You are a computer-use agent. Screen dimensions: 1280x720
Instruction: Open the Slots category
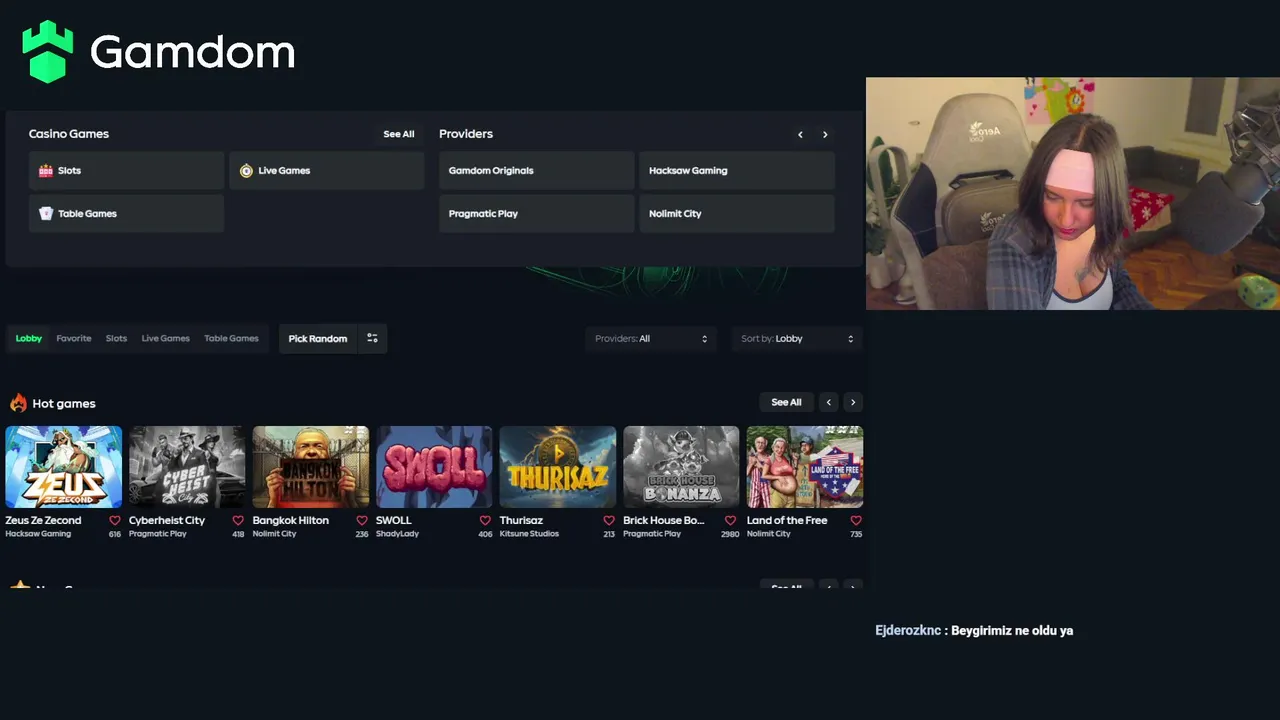[126, 171]
